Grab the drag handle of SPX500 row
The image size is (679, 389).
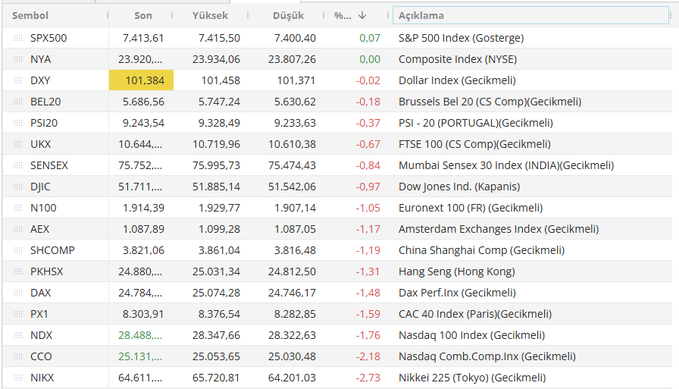[x=18, y=38]
